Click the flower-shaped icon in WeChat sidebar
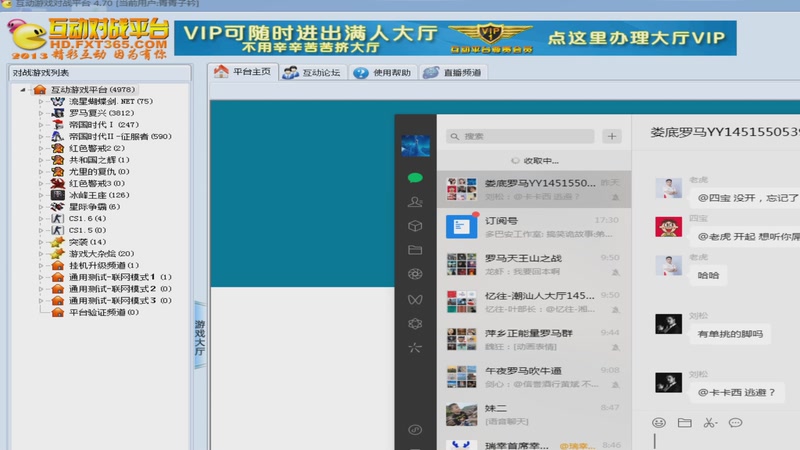The image size is (800, 450). (x=415, y=323)
